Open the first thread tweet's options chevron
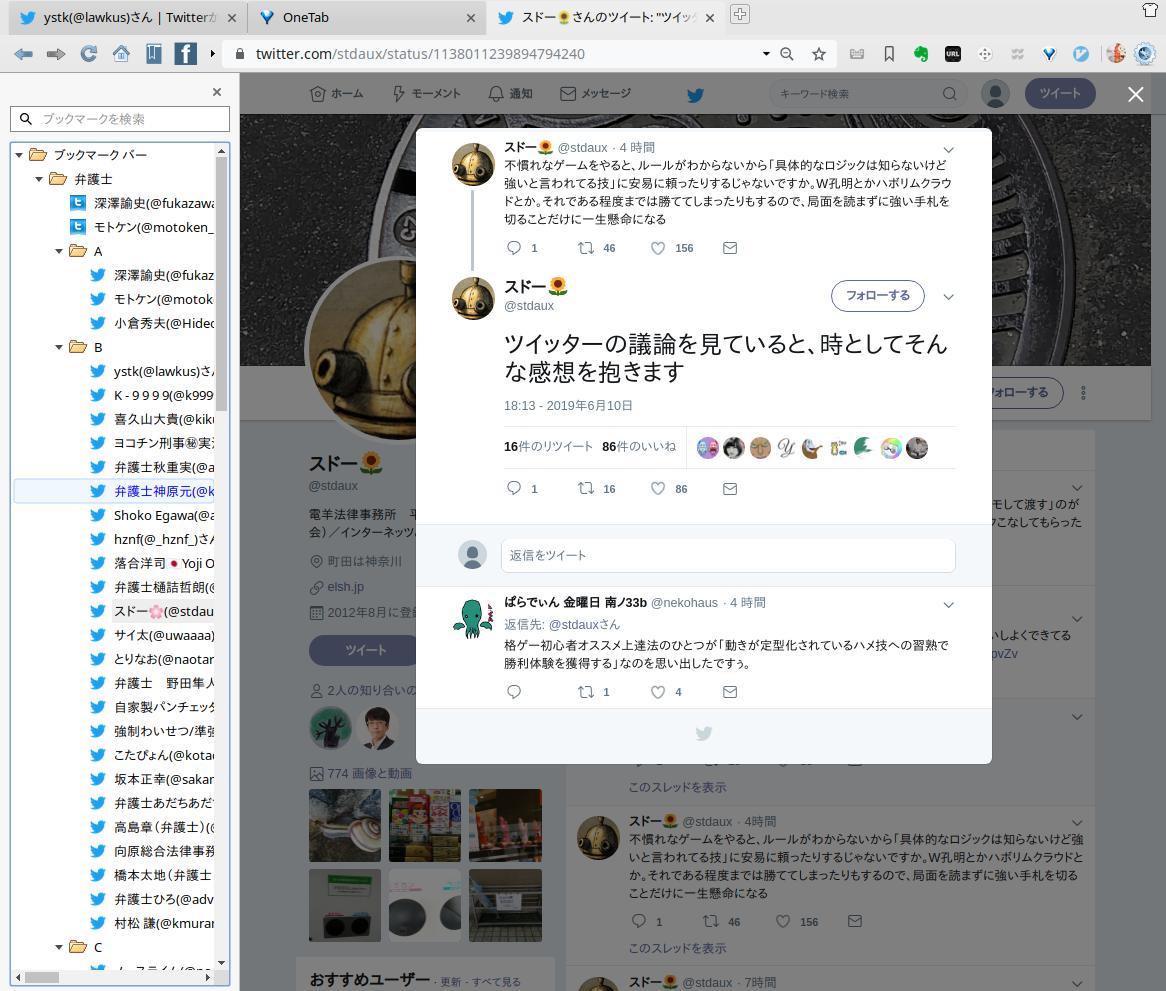The image size is (1166, 991). click(948, 149)
